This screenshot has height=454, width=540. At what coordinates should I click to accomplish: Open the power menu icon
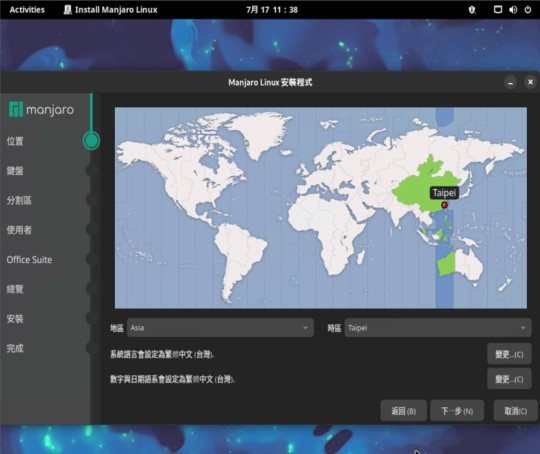(x=528, y=10)
